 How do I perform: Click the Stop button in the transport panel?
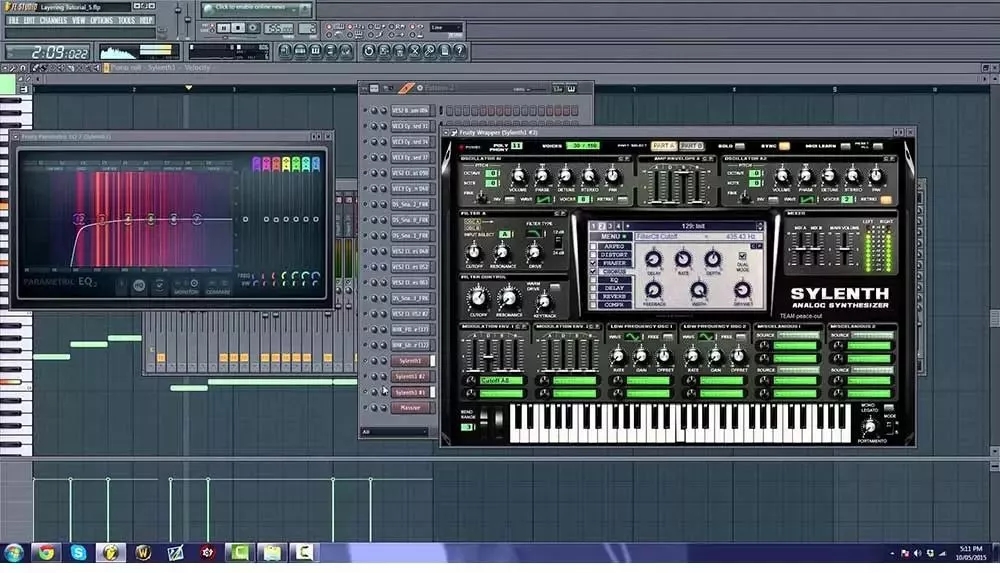pyautogui.click(x=239, y=28)
